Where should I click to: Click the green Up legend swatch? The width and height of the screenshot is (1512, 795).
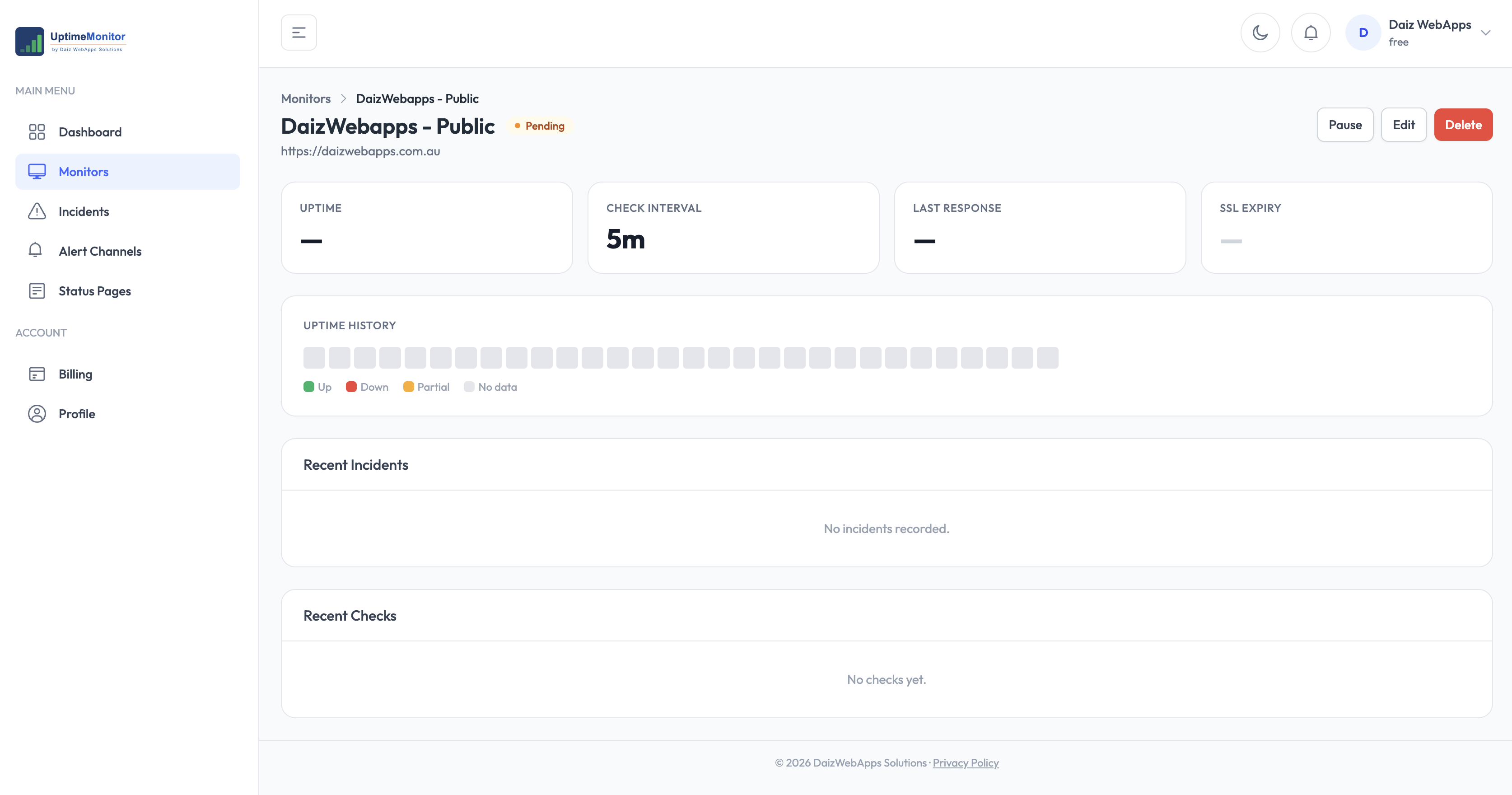click(309, 387)
